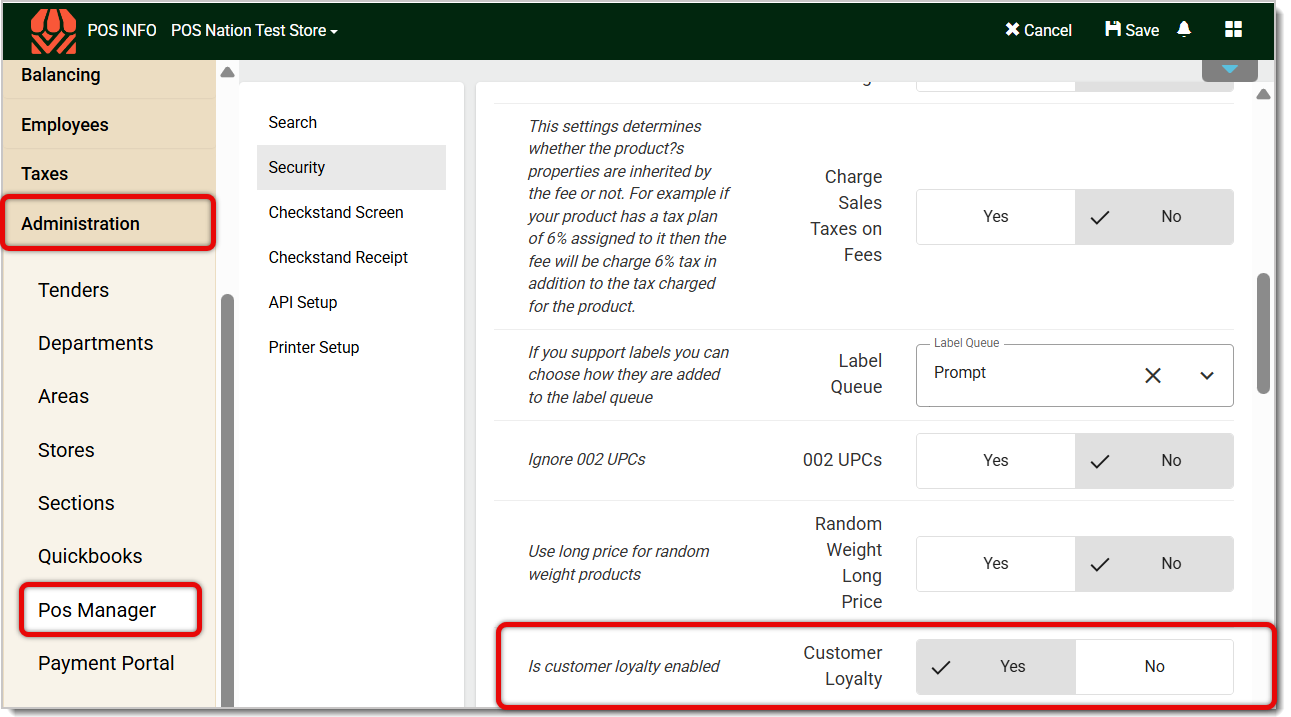Select the Security settings tab
This screenshot has height=717, width=1291.
click(x=351, y=167)
